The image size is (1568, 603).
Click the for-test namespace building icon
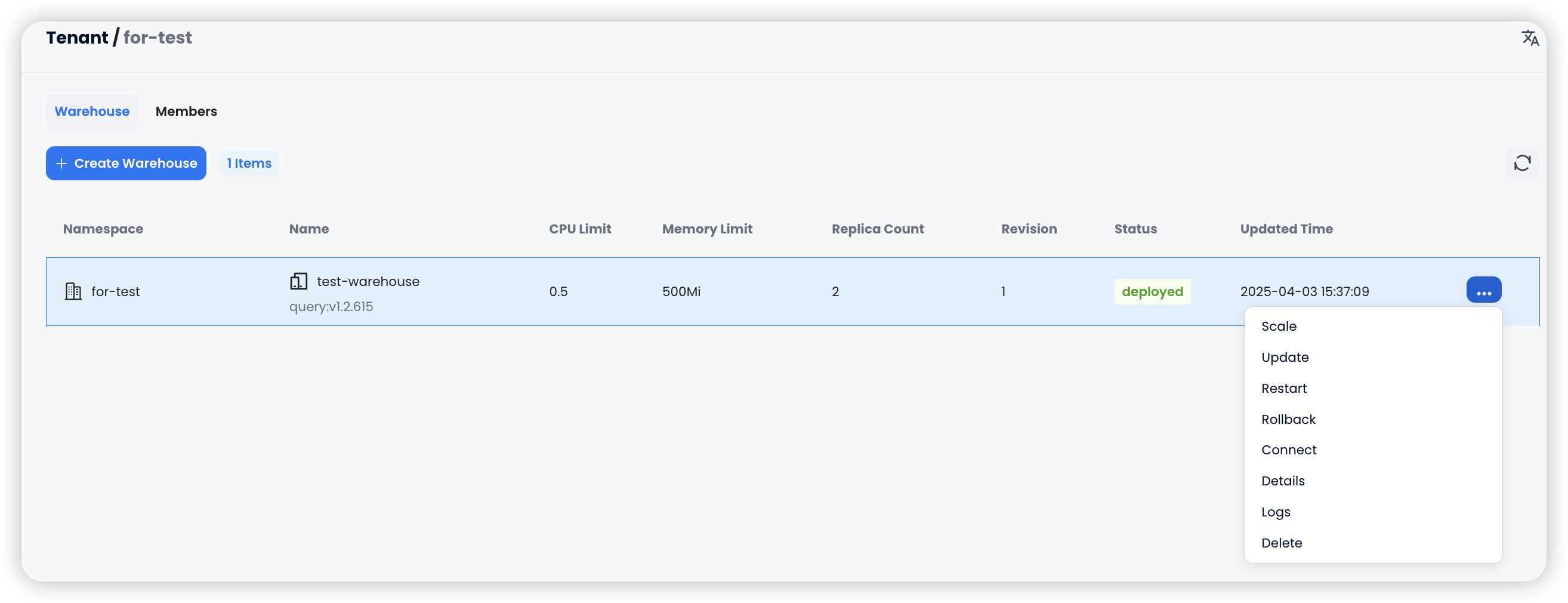(73, 292)
